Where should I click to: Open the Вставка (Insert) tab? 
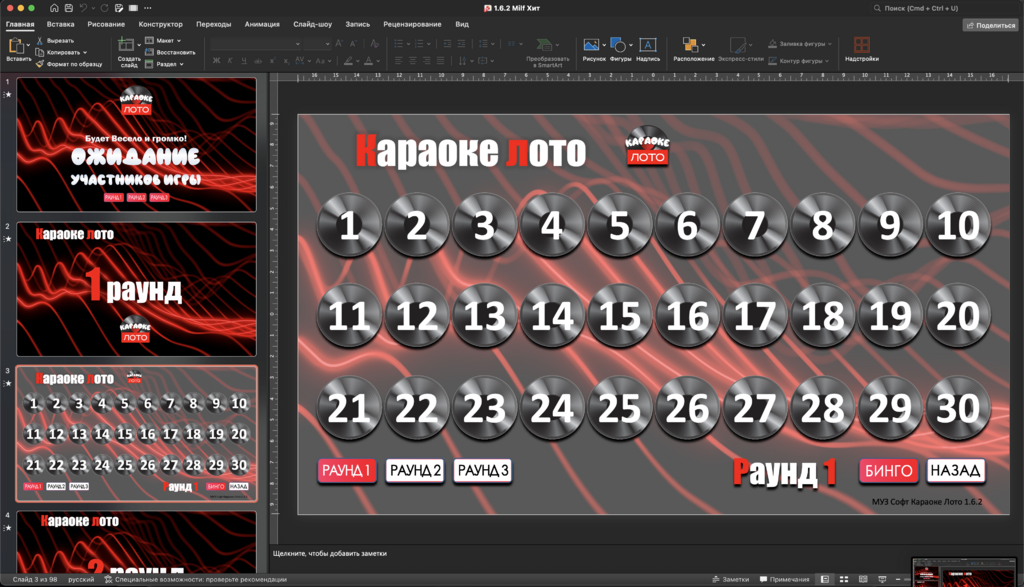(60, 24)
